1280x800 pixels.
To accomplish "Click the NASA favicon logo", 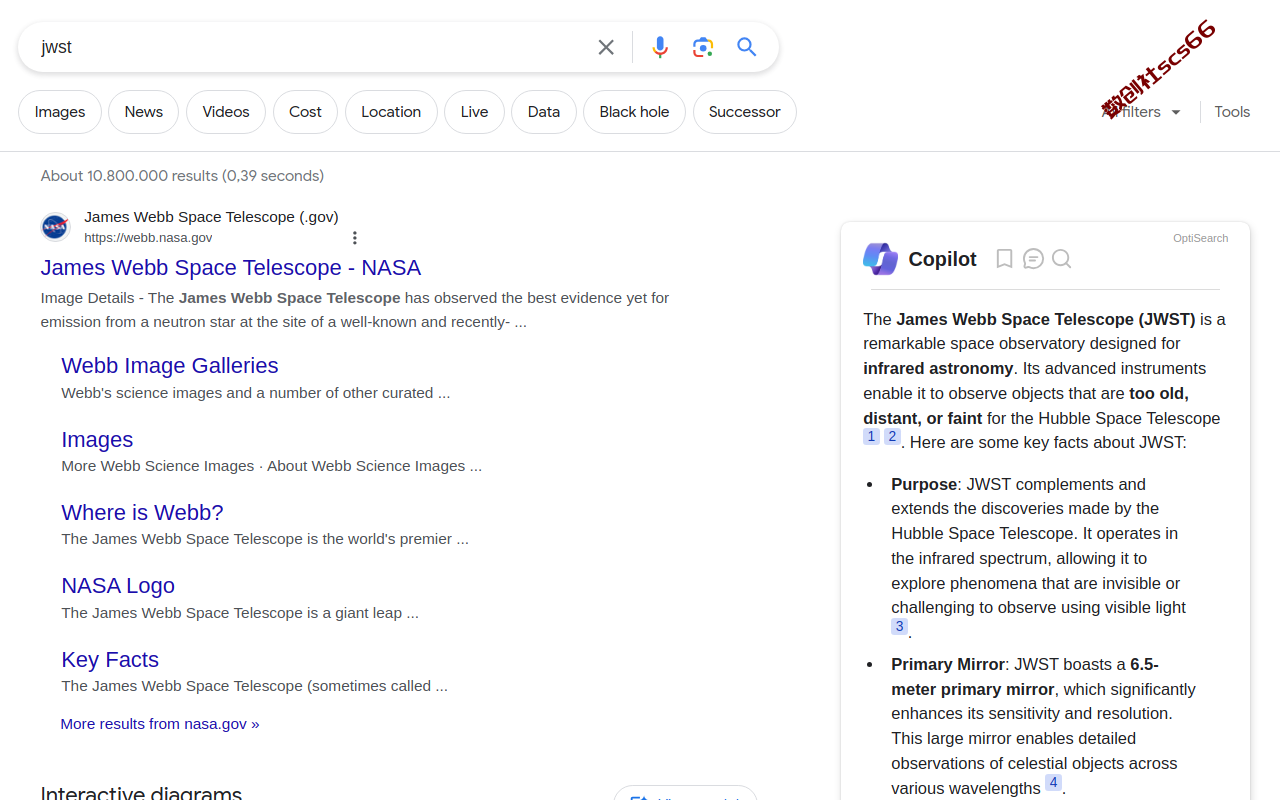I will coord(56,227).
